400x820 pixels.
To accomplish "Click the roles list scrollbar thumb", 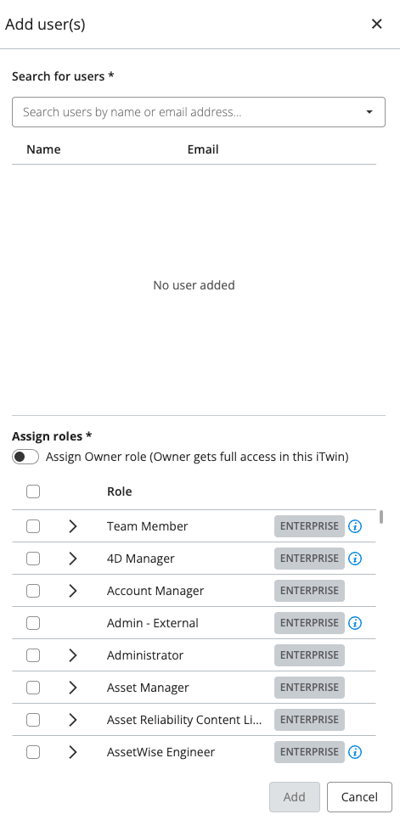I will (x=382, y=517).
